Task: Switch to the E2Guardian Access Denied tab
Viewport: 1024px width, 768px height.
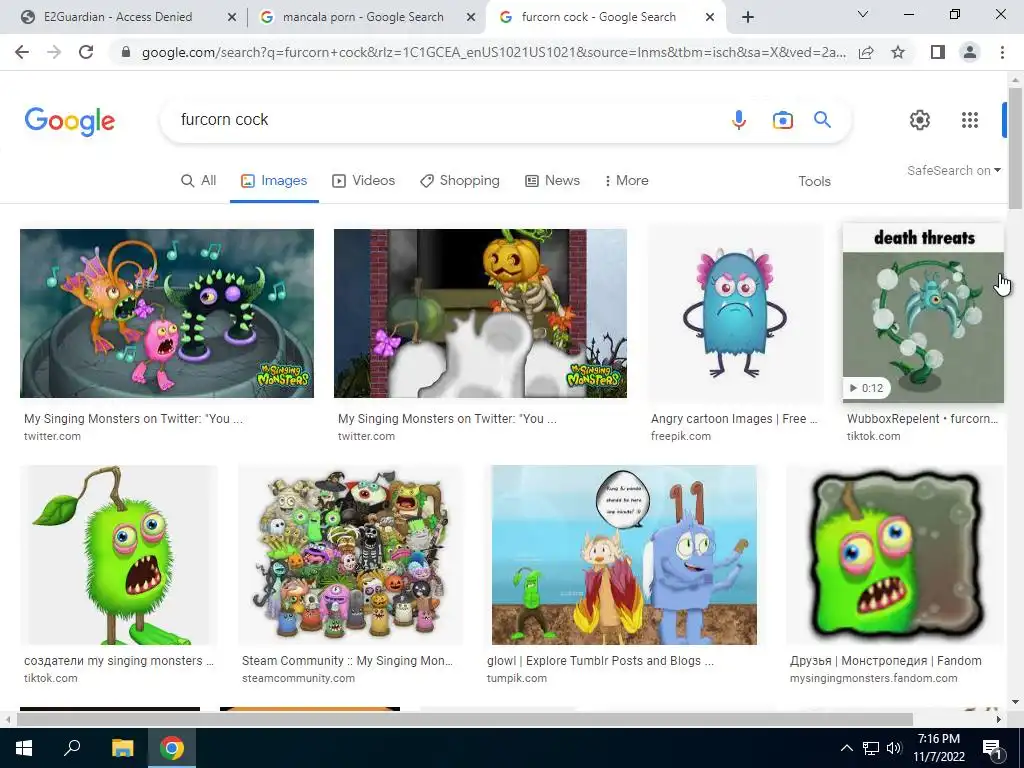Action: [x=118, y=17]
